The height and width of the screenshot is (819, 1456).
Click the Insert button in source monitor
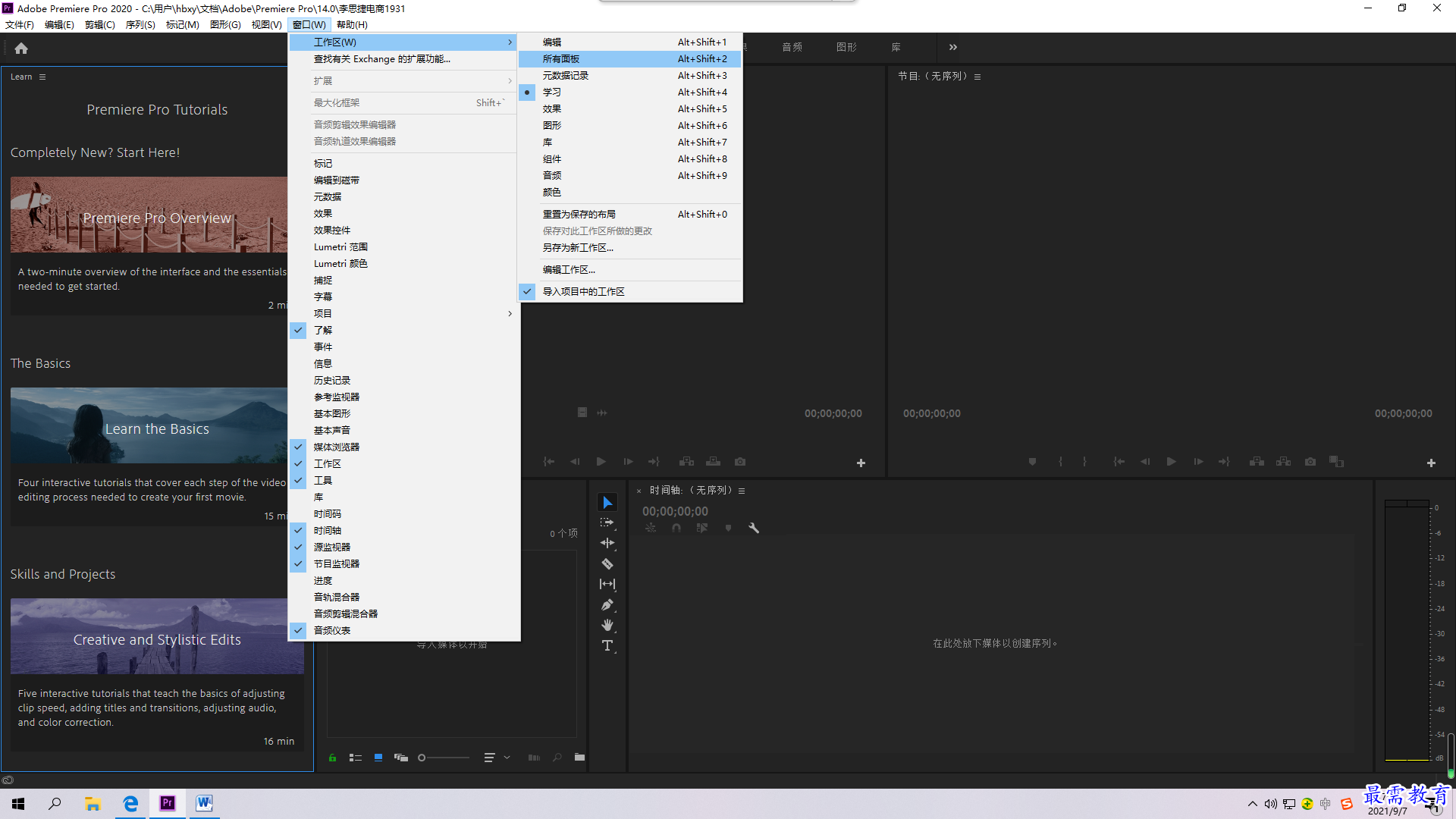(x=686, y=462)
